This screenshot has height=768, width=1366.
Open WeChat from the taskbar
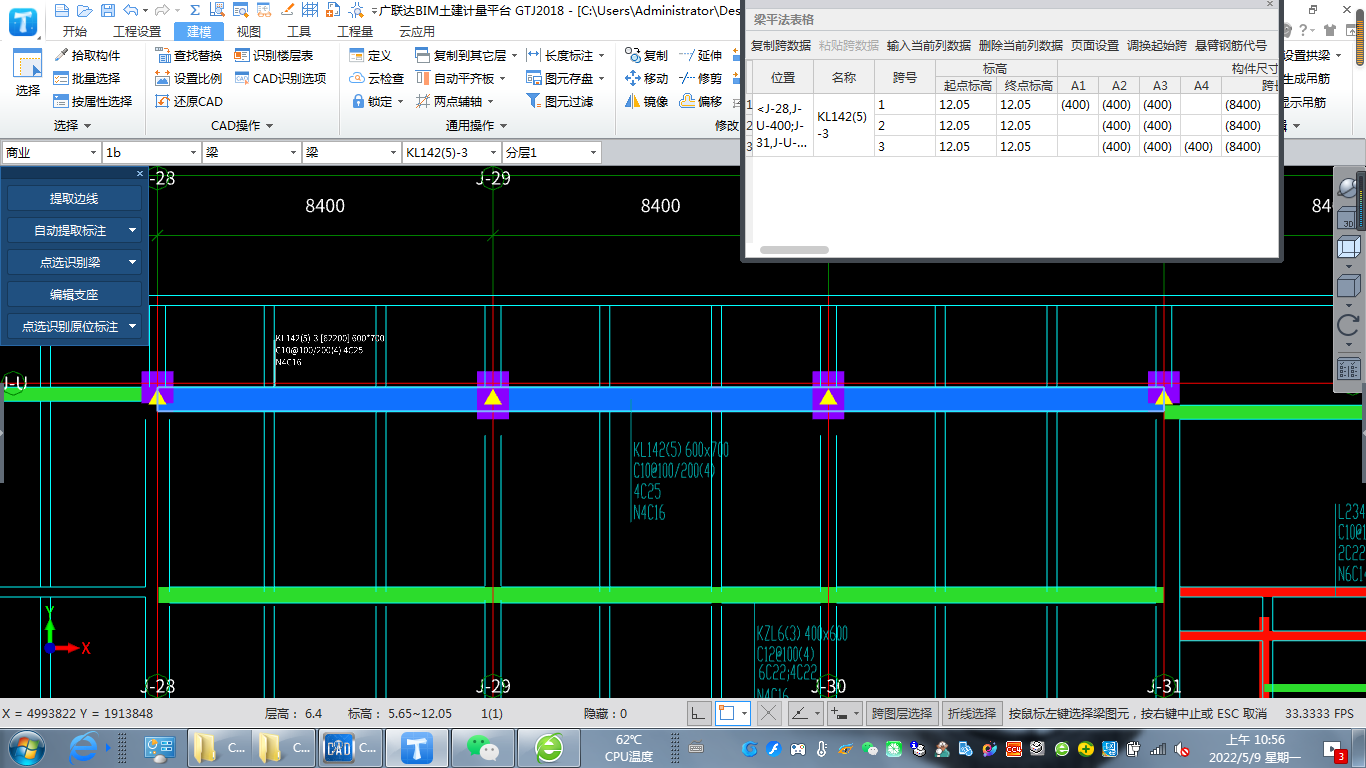click(483, 748)
